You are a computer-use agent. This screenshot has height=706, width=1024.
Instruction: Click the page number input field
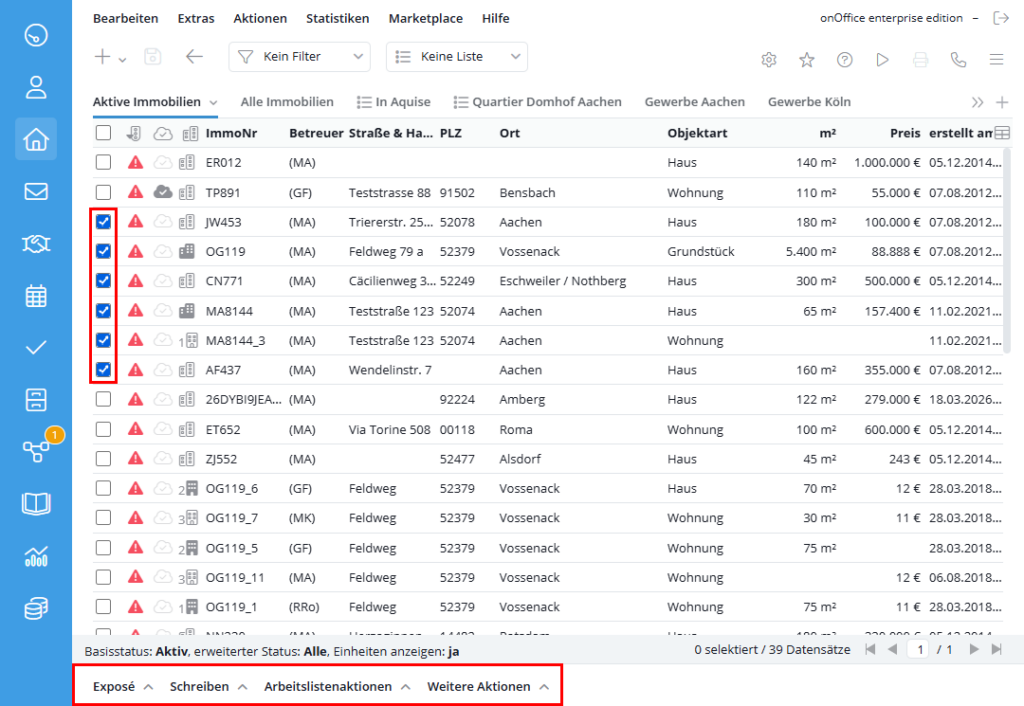pos(920,649)
